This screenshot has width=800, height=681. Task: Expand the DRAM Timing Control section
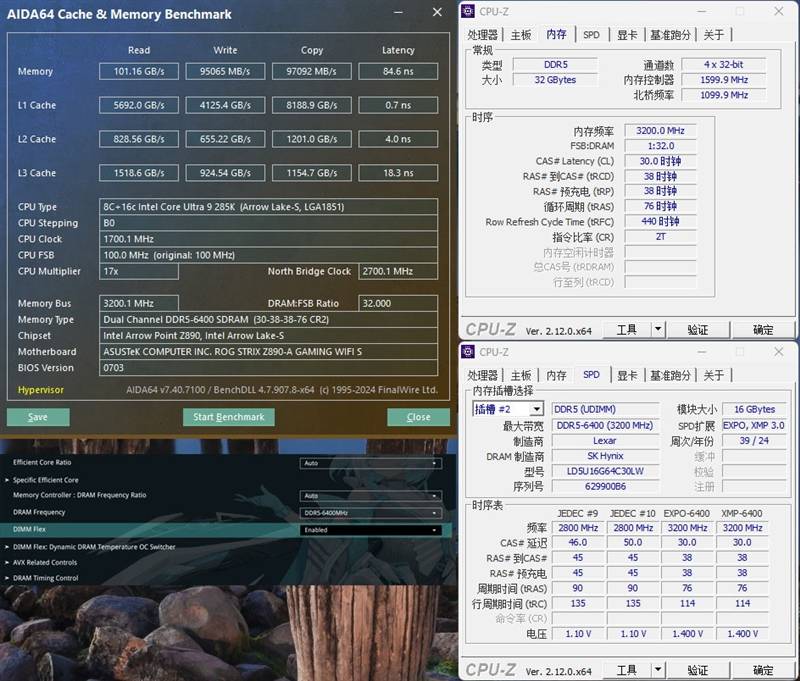coord(45,578)
